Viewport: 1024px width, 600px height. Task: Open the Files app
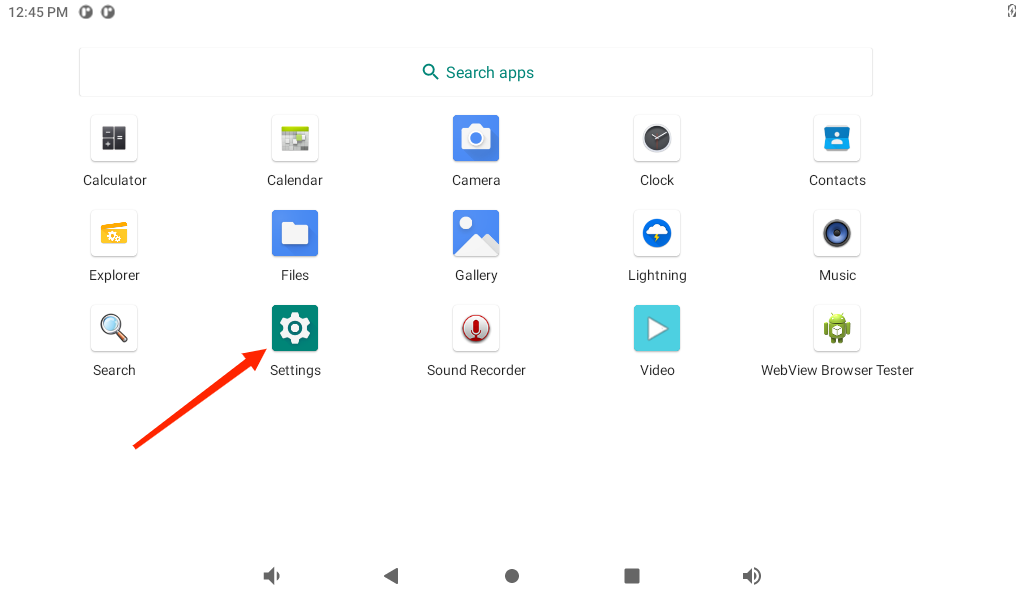295,233
